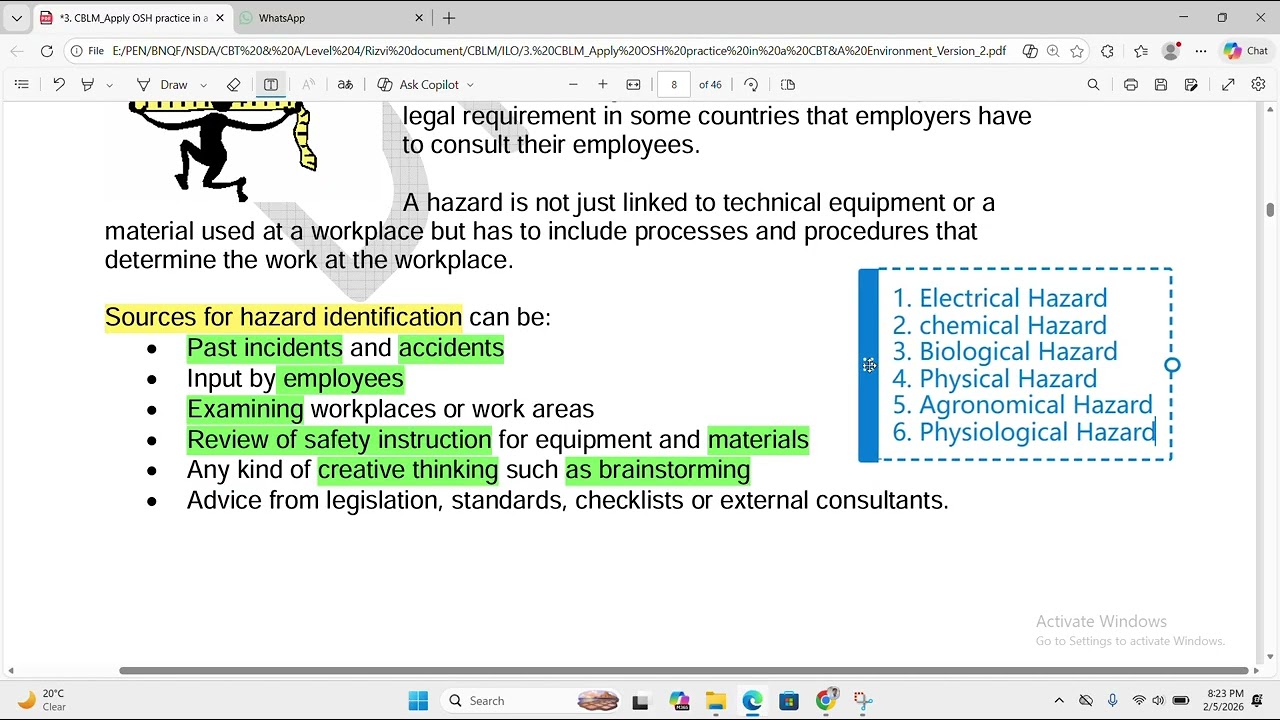
Task: Click the horizontal scrollbar at the bottom
Action: (x=683, y=671)
